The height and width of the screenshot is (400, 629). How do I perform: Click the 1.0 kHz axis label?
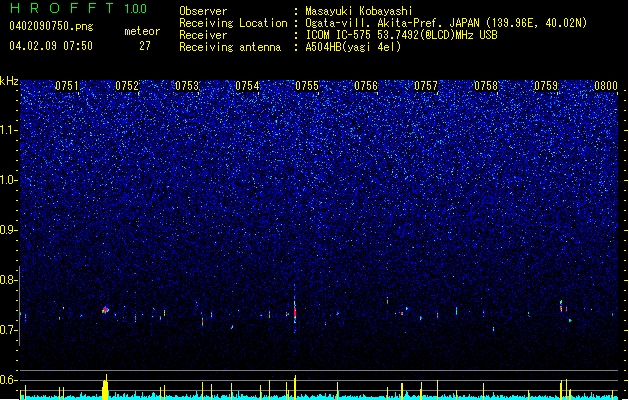(9, 180)
